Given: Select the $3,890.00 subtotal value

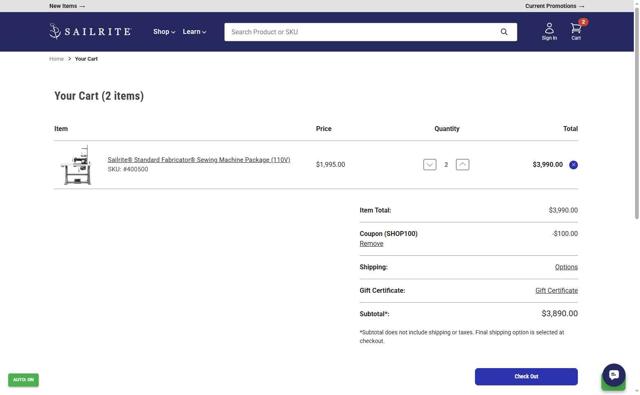Looking at the screenshot, I should click(559, 313).
